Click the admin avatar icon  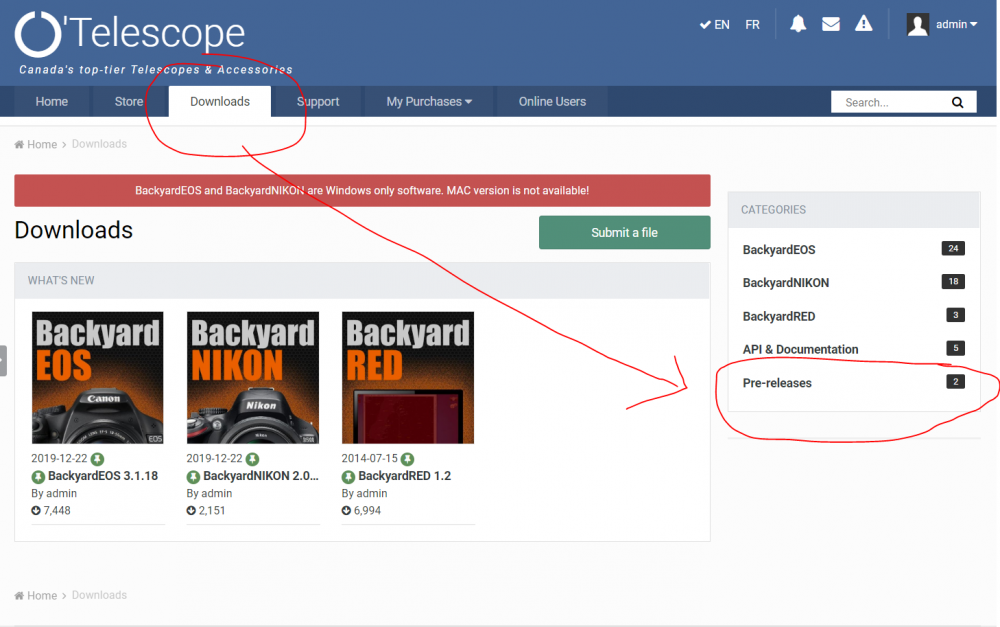pyautogui.click(x=918, y=25)
